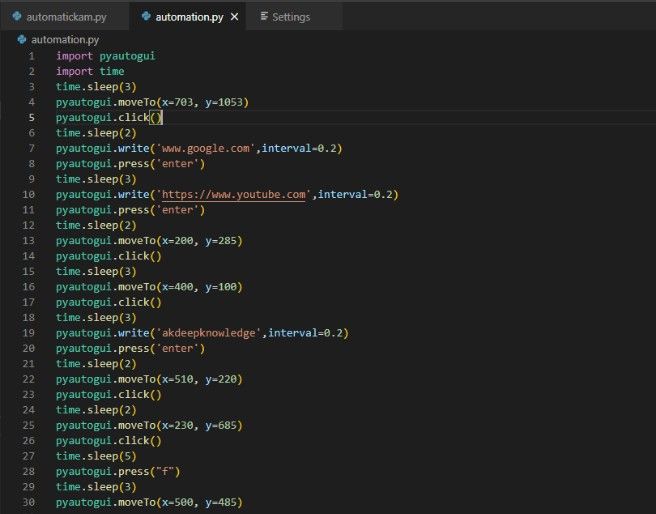Click line number 19 in the gutter

click(x=28, y=333)
